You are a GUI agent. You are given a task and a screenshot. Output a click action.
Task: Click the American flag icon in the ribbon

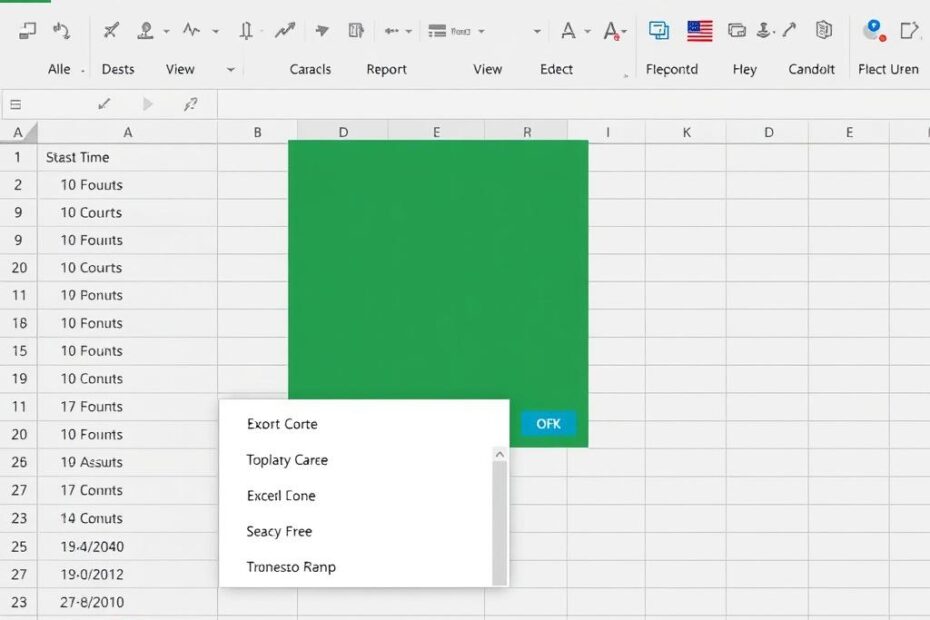[699, 31]
